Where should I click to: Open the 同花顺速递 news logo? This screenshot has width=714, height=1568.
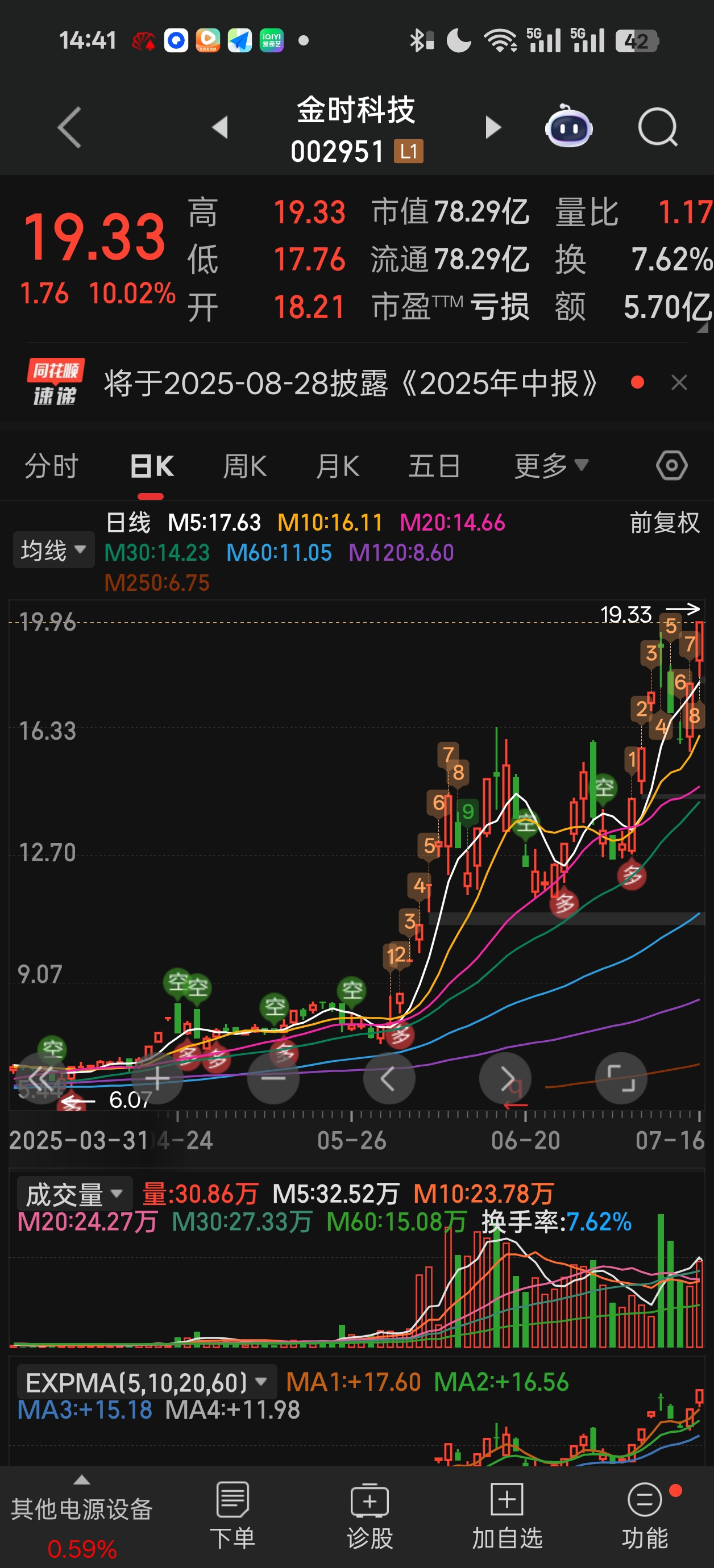pyautogui.click(x=55, y=382)
